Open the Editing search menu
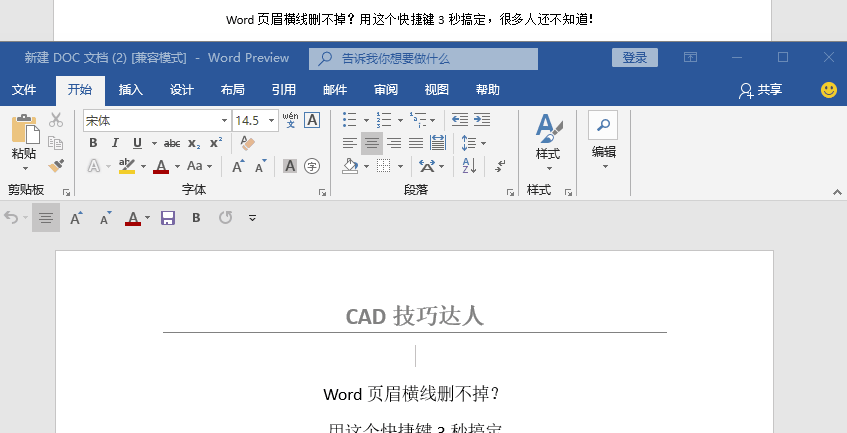The image size is (847, 433). click(603, 141)
